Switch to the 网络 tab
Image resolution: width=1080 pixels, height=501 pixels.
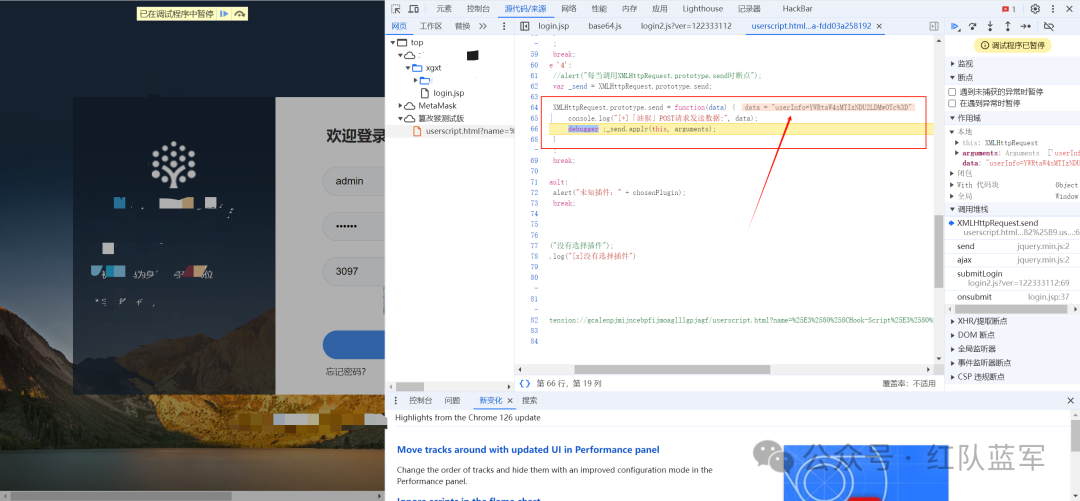point(568,9)
